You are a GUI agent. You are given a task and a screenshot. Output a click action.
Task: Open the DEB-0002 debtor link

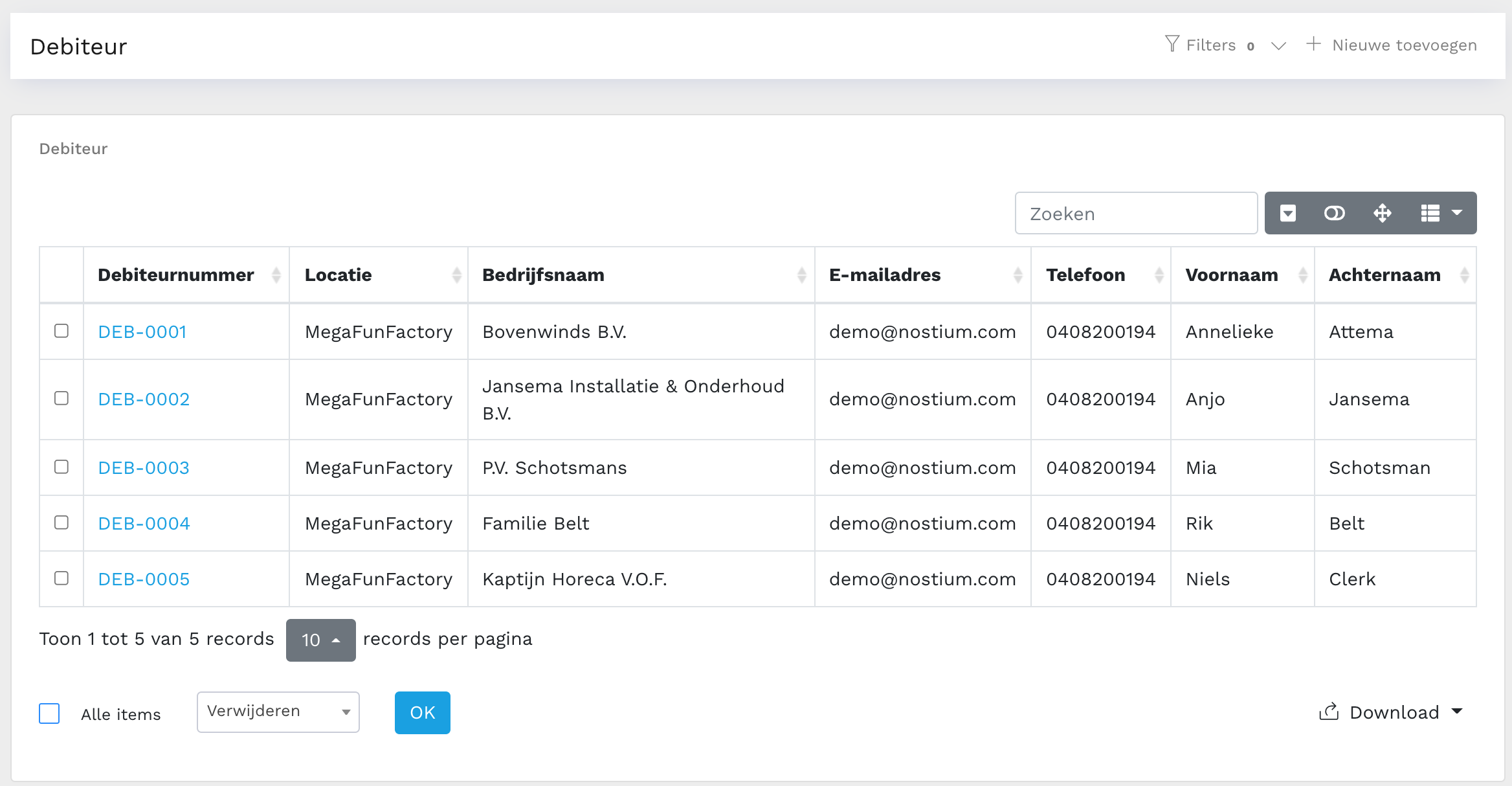pyautogui.click(x=144, y=399)
